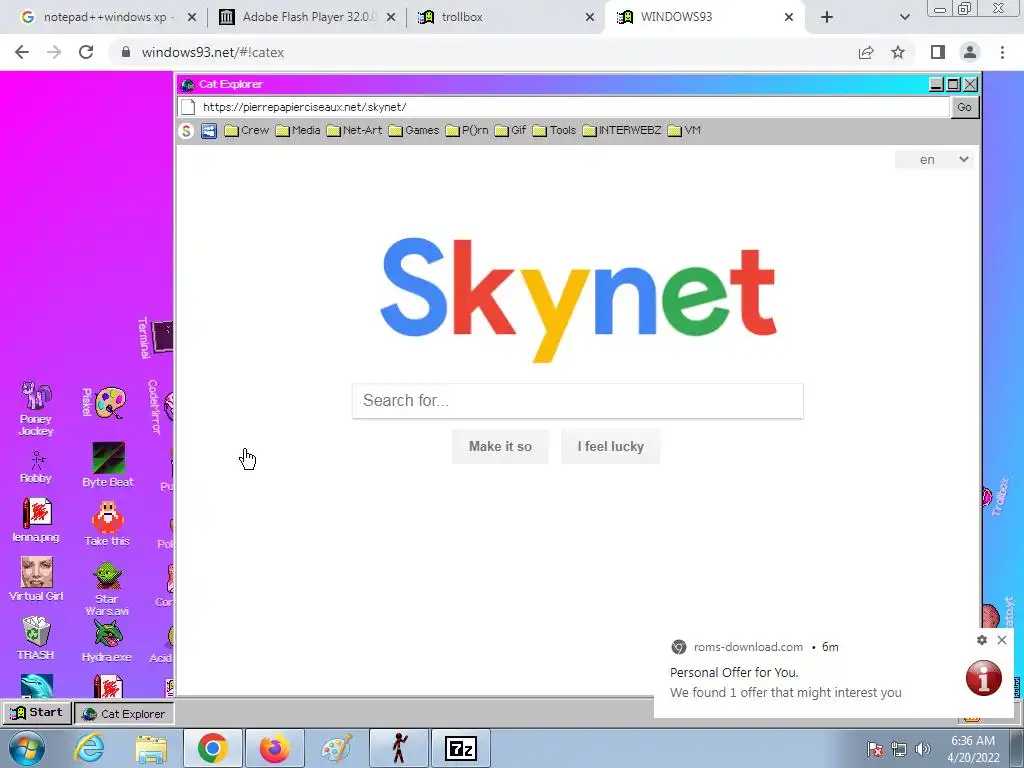Launch the Virtual Girl icon

tap(36, 579)
